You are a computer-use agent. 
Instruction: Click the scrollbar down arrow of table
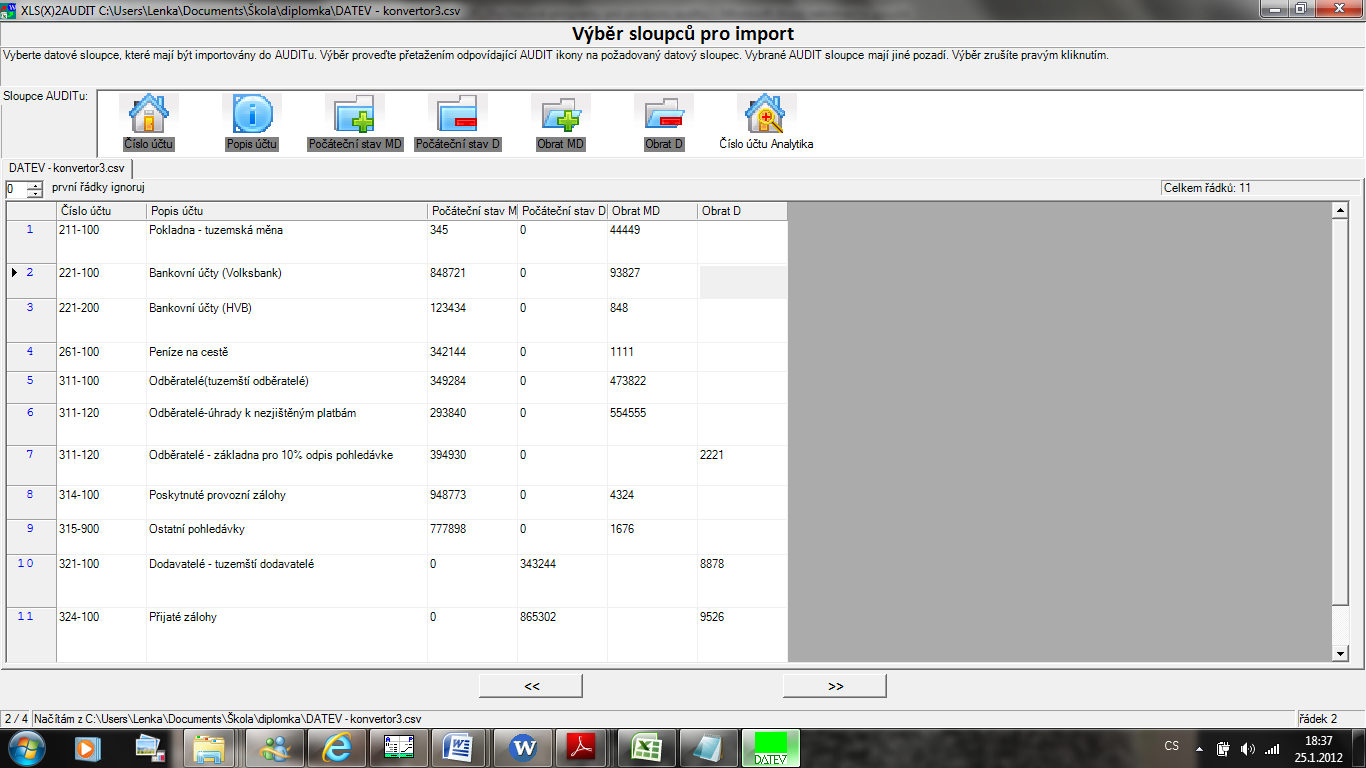coord(1341,653)
